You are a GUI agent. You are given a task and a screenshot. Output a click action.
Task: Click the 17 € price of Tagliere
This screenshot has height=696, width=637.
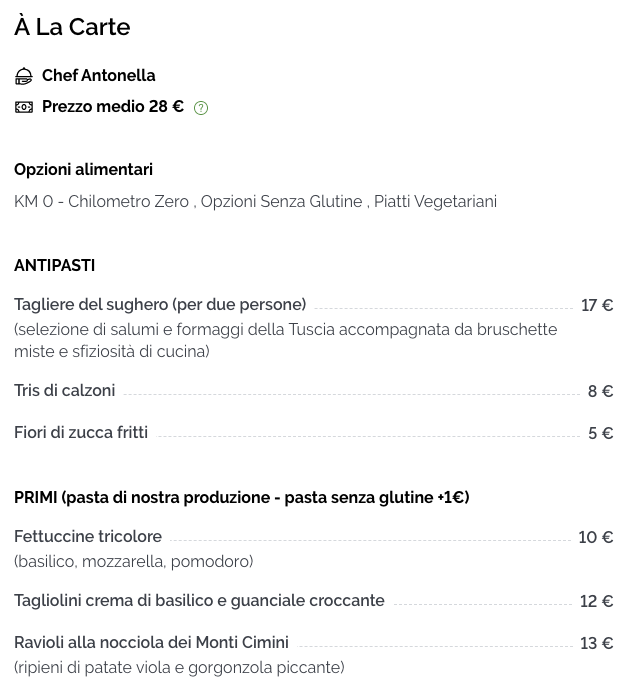pos(597,305)
